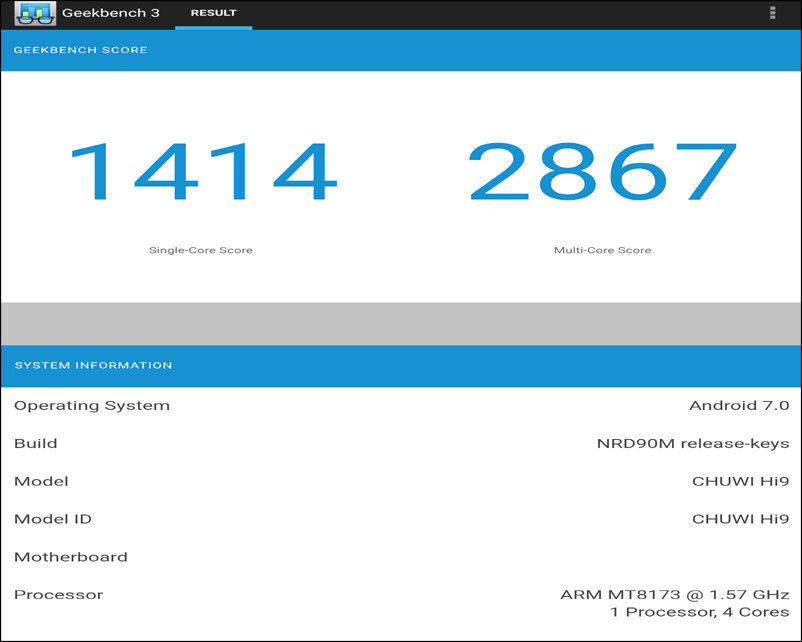Select the Model row label
The height and width of the screenshot is (642, 802).
tap(41, 481)
